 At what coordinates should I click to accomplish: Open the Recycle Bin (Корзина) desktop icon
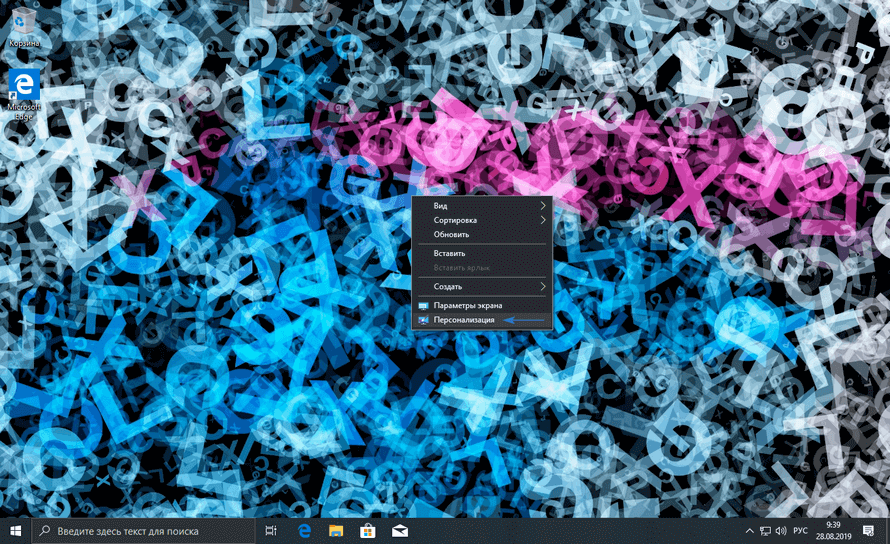[x=24, y=28]
